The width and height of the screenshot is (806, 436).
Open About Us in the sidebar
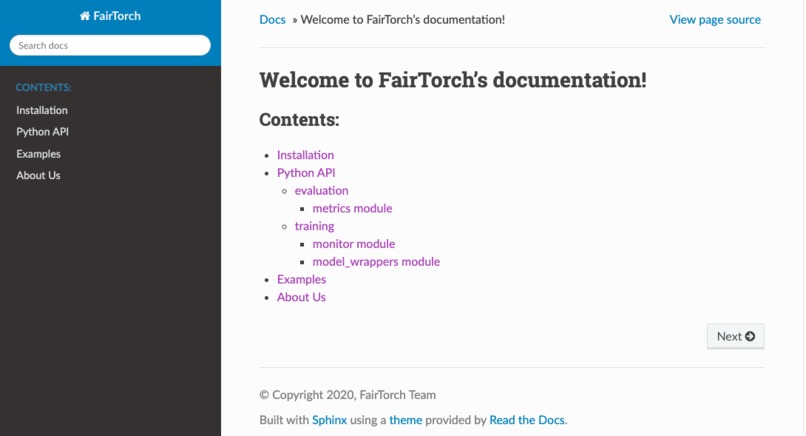38,175
